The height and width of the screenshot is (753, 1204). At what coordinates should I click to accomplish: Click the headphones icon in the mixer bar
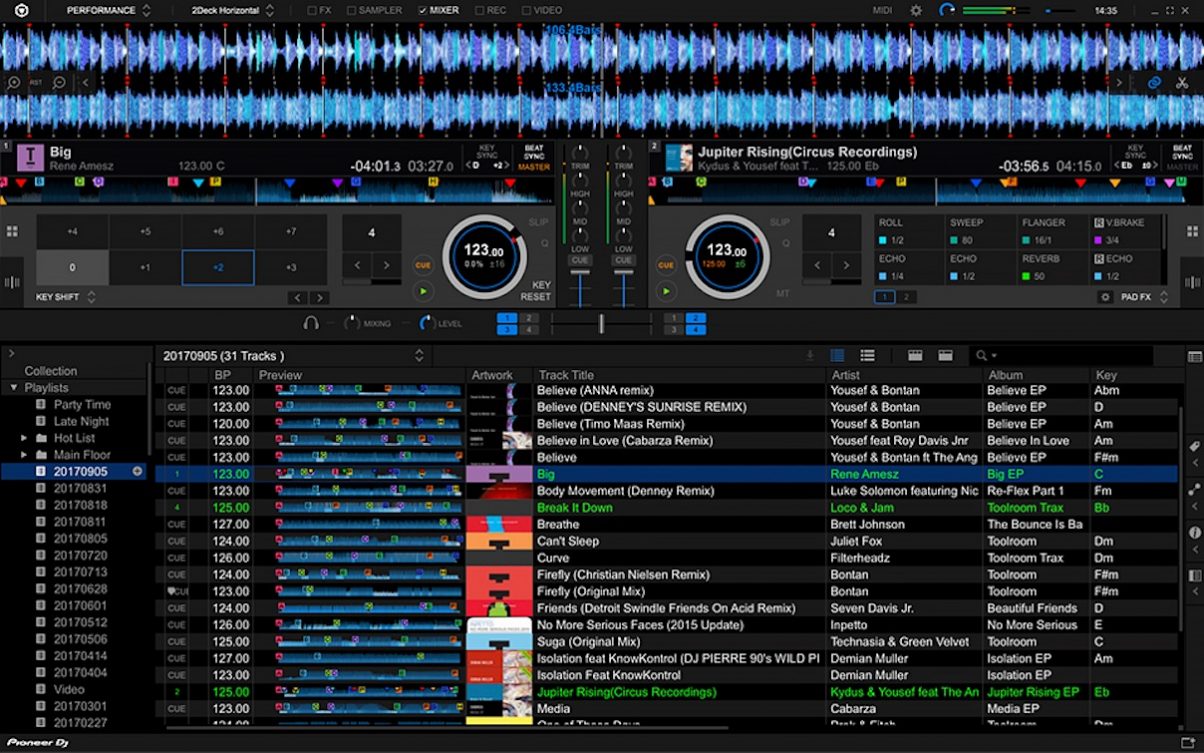point(311,323)
